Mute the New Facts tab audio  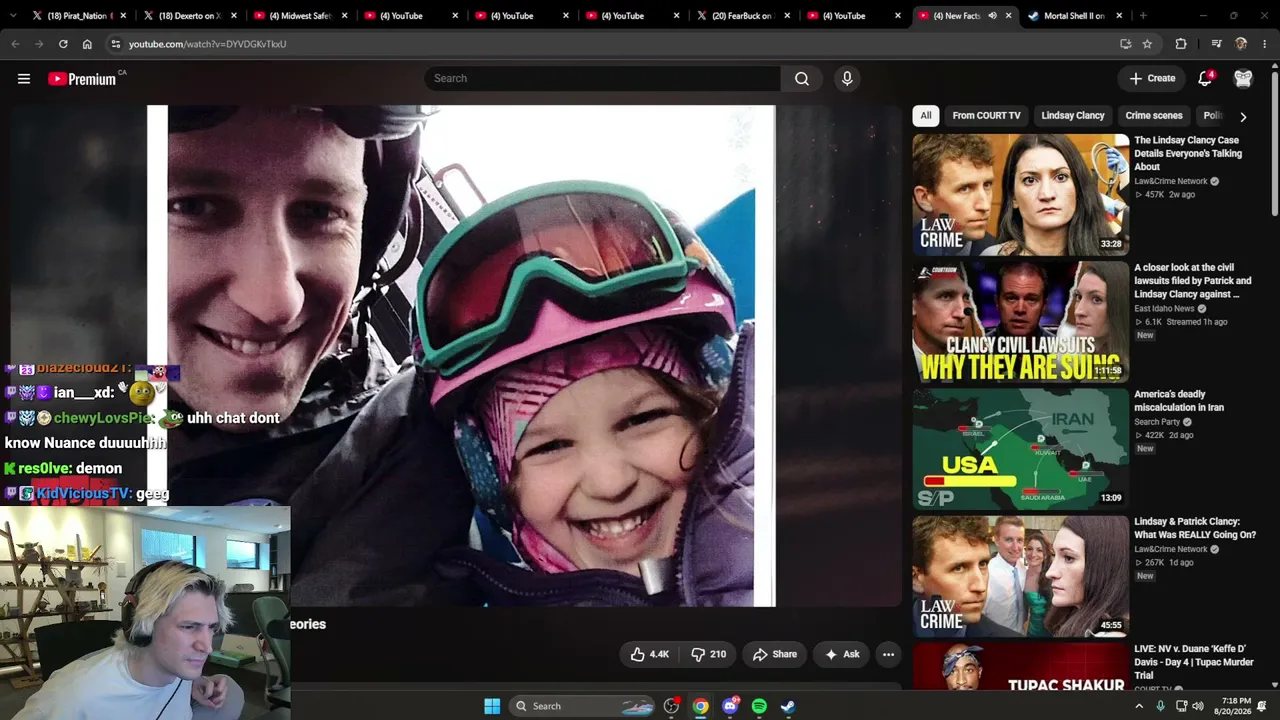click(992, 16)
